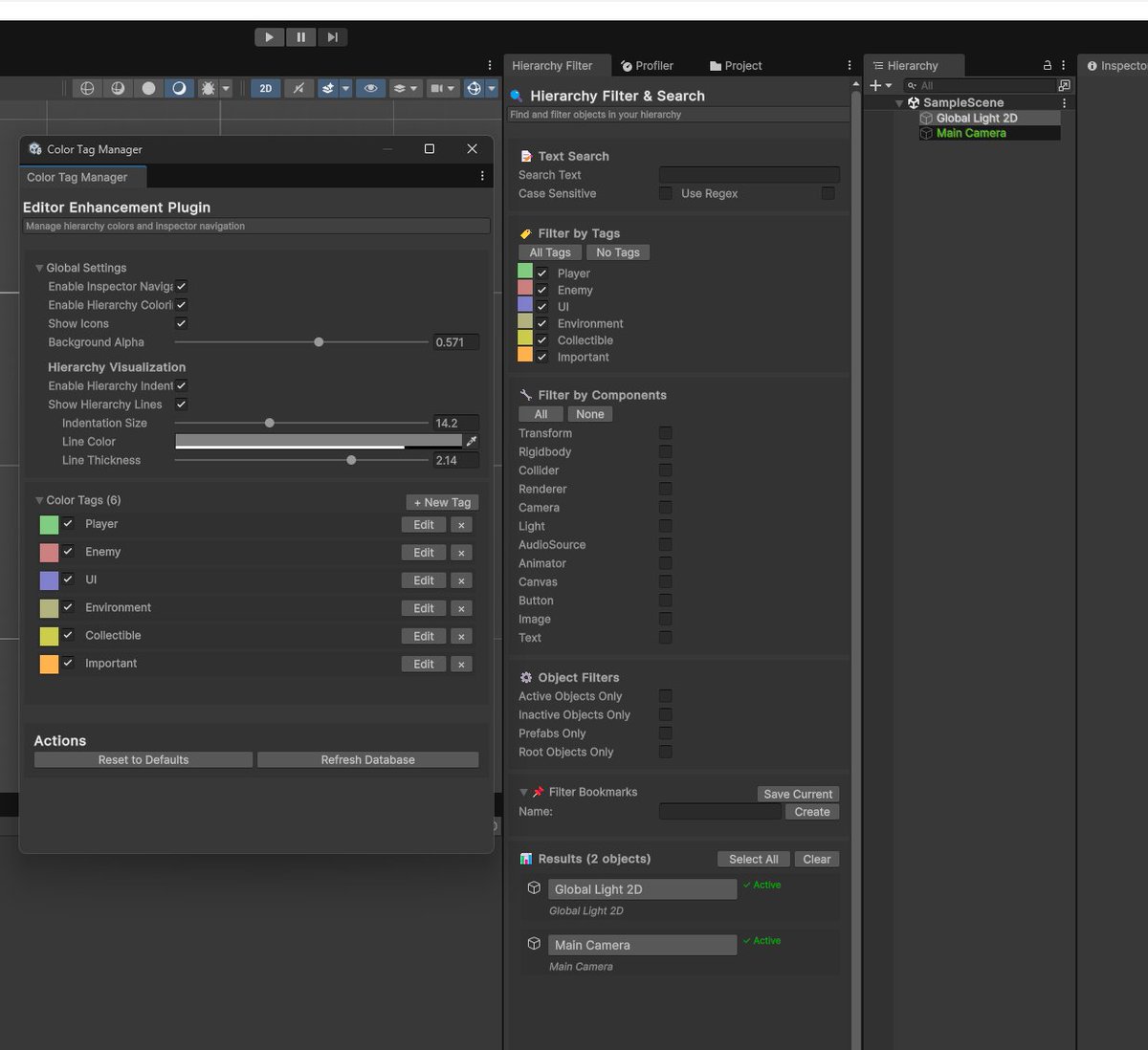Switch to the Profiler tab
1148x1050 pixels.
click(648, 66)
